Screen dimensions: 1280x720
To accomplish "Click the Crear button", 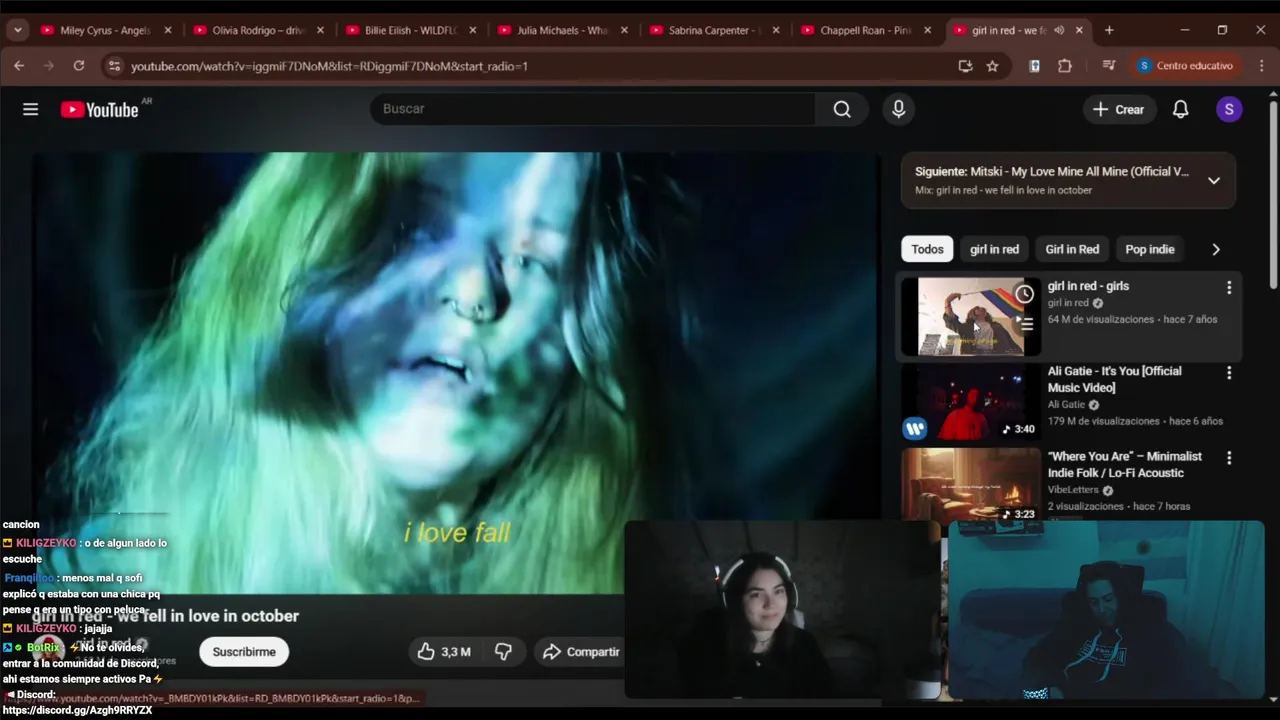I will 1119,109.
